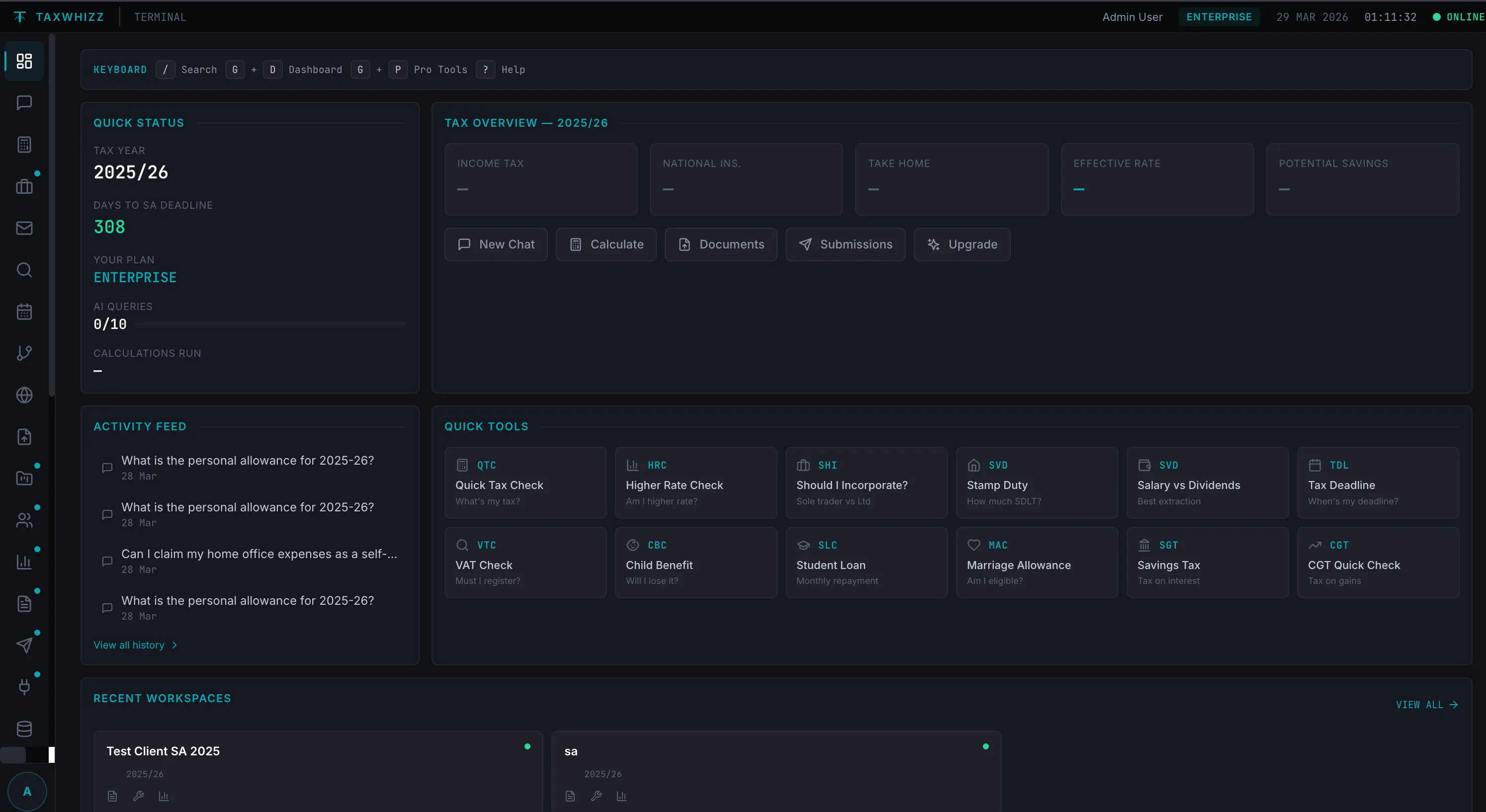Open the sa workspace card

pyautogui.click(x=777, y=772)
